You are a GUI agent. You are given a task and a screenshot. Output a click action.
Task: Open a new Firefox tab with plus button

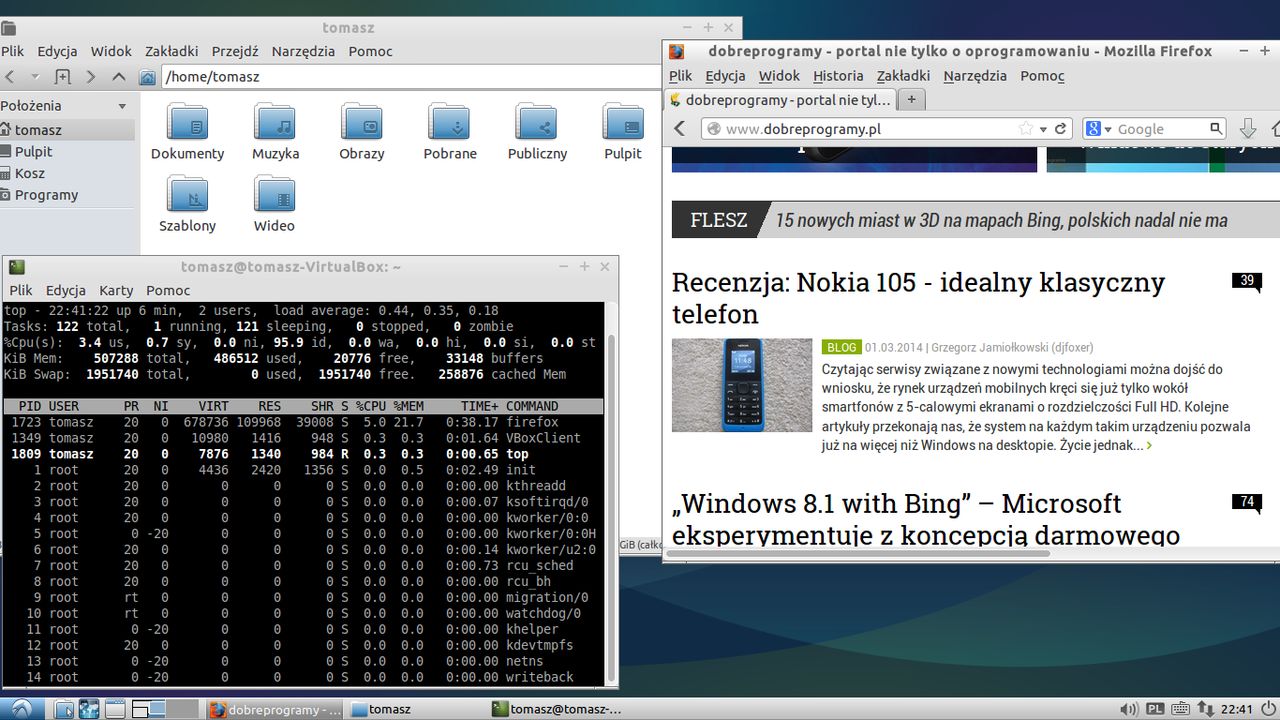[911, 100]
